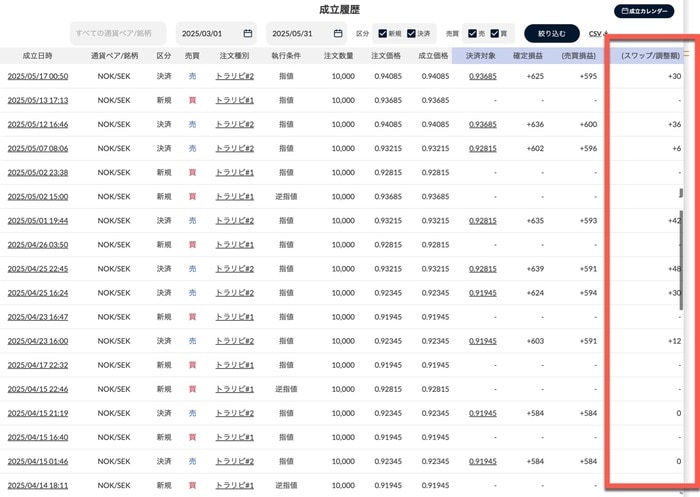Click the start date calendar icon
The width and height of the screenshot is (700, 497).
tap(247, 33)
